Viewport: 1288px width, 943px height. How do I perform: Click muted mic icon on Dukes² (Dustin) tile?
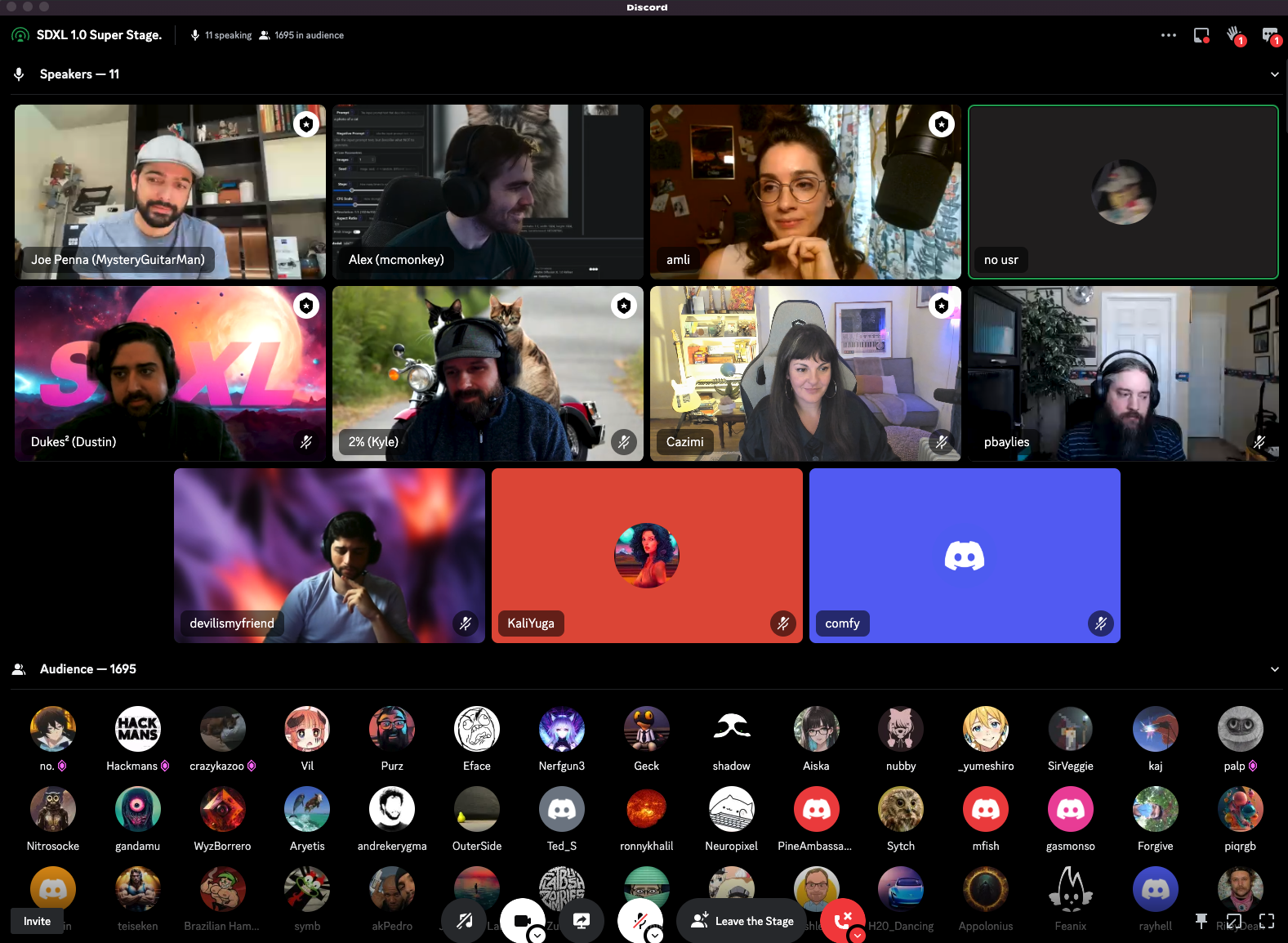[306, 442]
